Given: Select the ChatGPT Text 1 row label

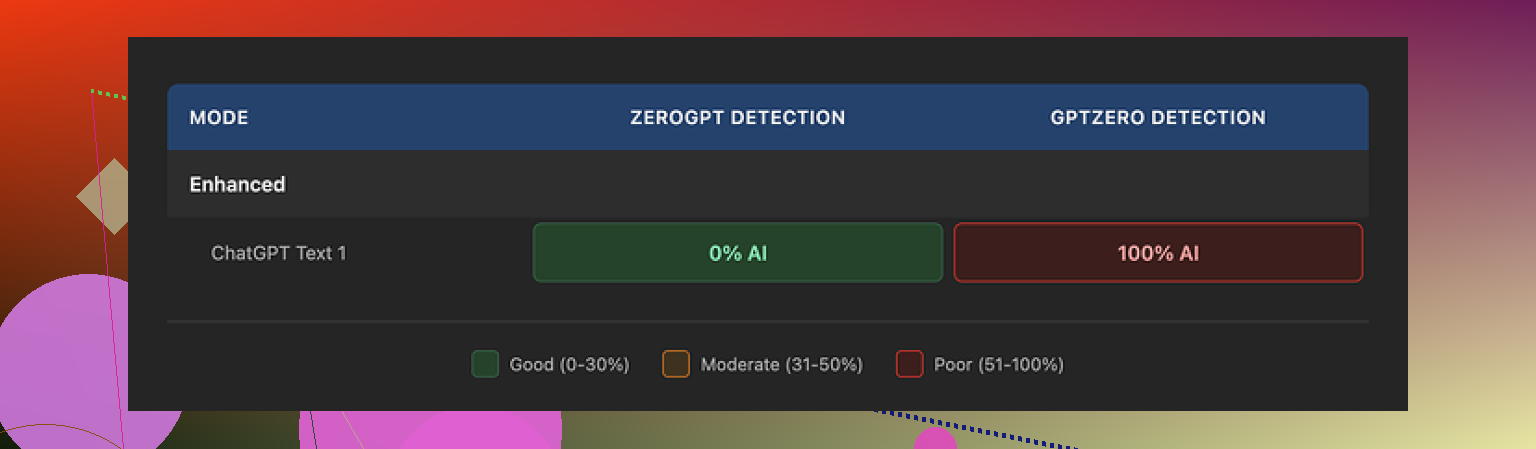Looking at the screenshot, I should pos(278,253).
